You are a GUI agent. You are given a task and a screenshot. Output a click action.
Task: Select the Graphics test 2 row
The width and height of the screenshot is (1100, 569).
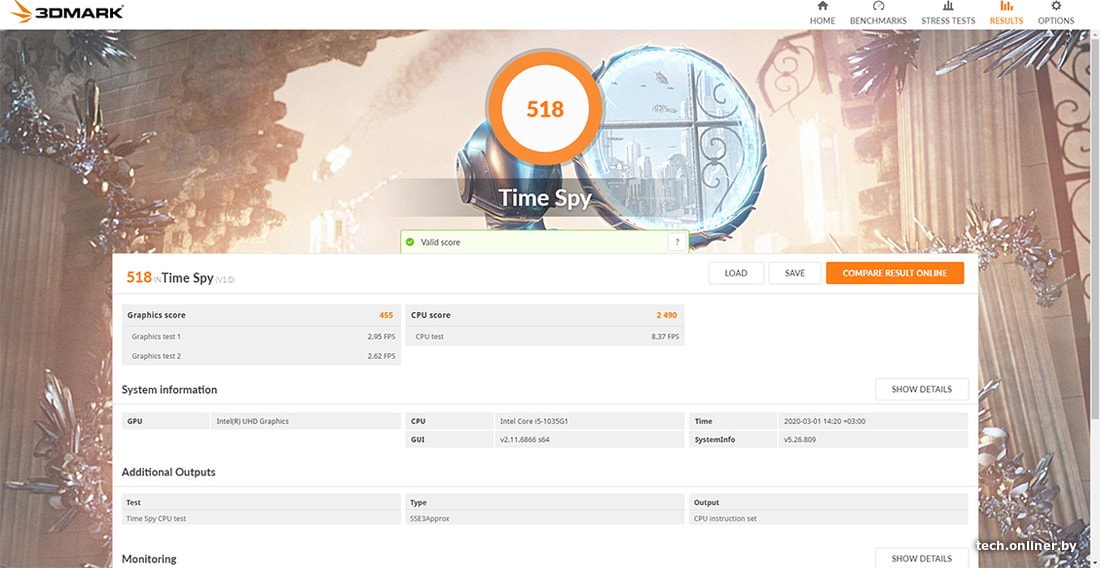click(261, 356)
